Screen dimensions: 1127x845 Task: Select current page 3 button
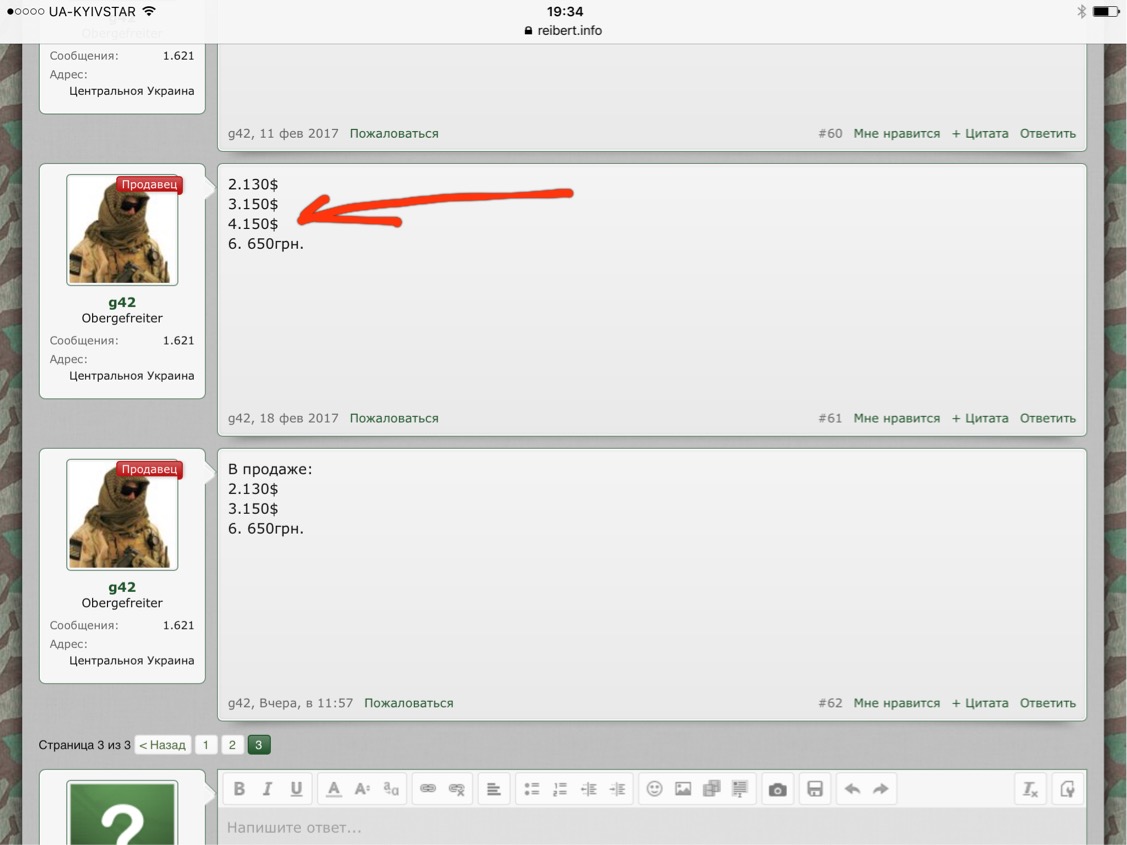coord(259,745)
